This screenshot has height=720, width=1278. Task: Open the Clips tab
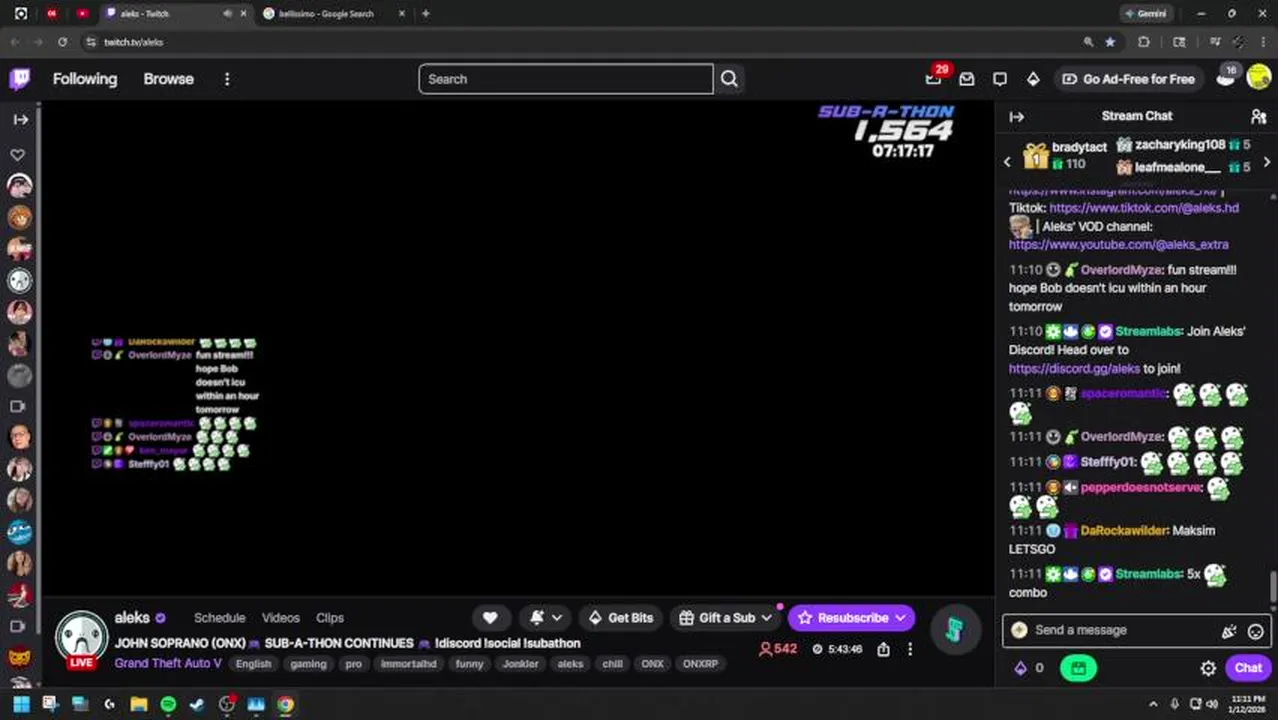point(330,618)
